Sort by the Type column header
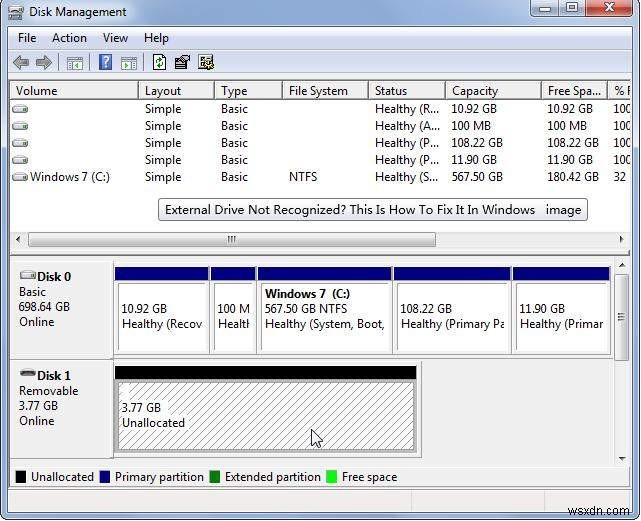Viewport: 641px width, 521px height. 249,91
